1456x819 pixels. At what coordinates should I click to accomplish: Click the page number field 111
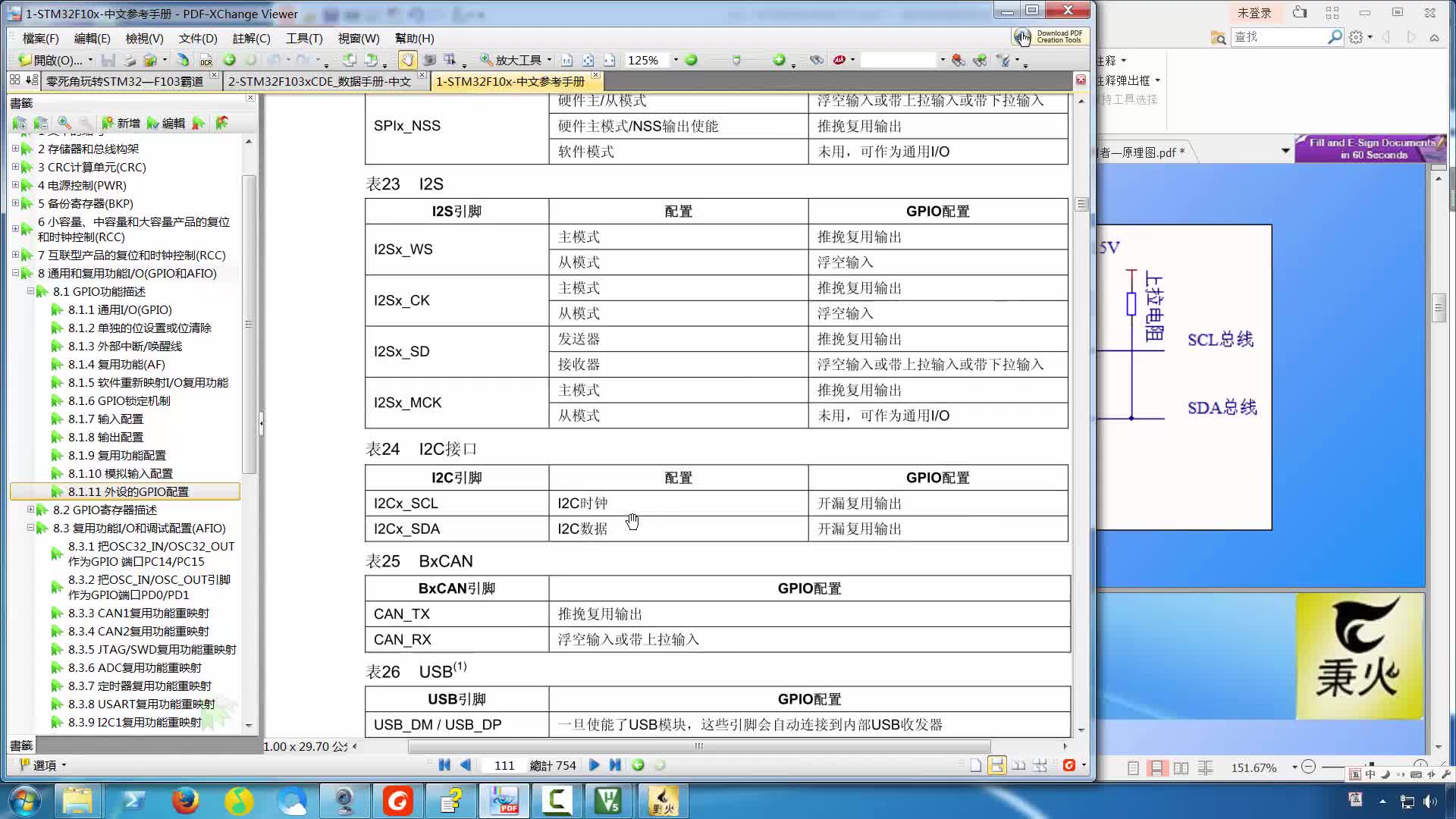504,765
